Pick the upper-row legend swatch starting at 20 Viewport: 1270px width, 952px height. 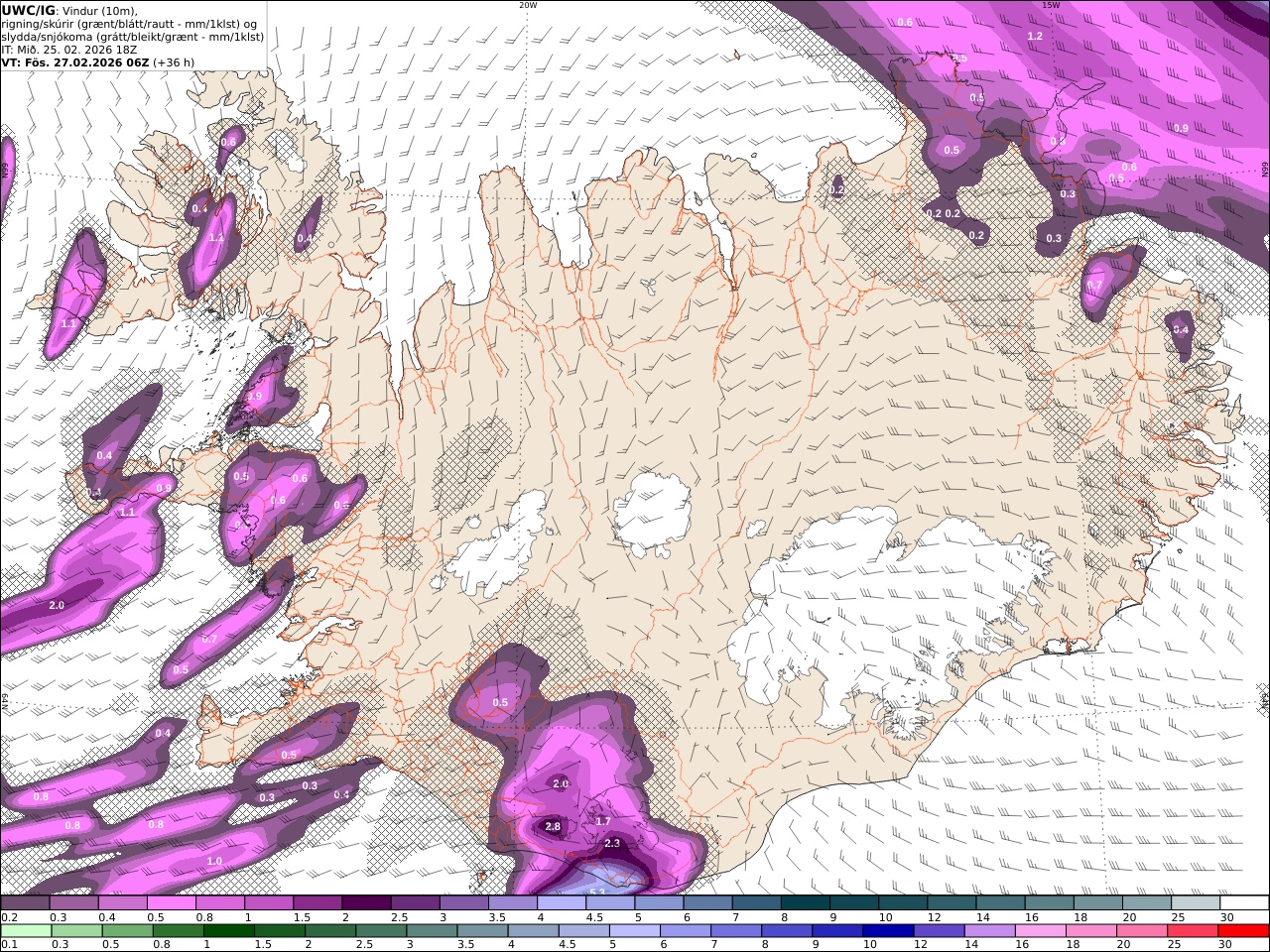tap(1147, 903)
